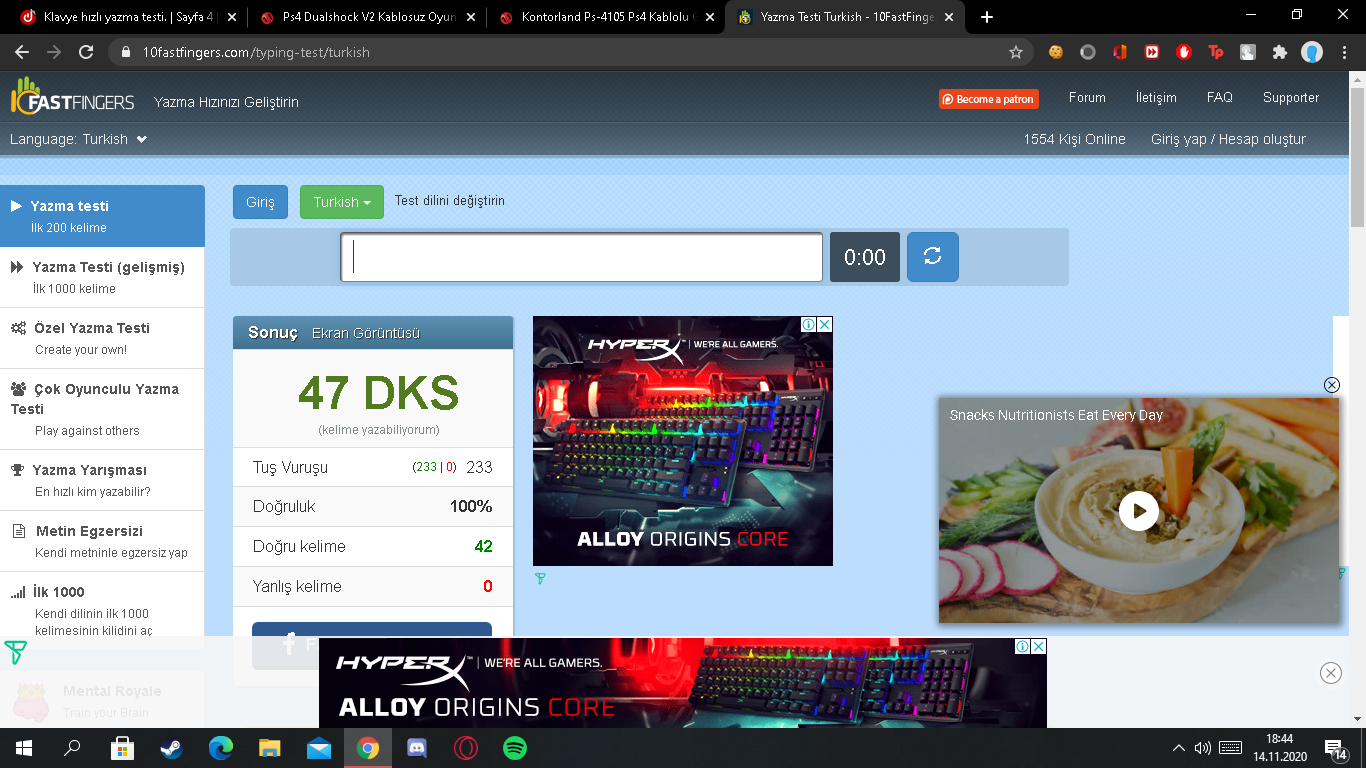Expand the Language: Turkish selector in the header
The image size is (1366, 768).
click(79, 139)
